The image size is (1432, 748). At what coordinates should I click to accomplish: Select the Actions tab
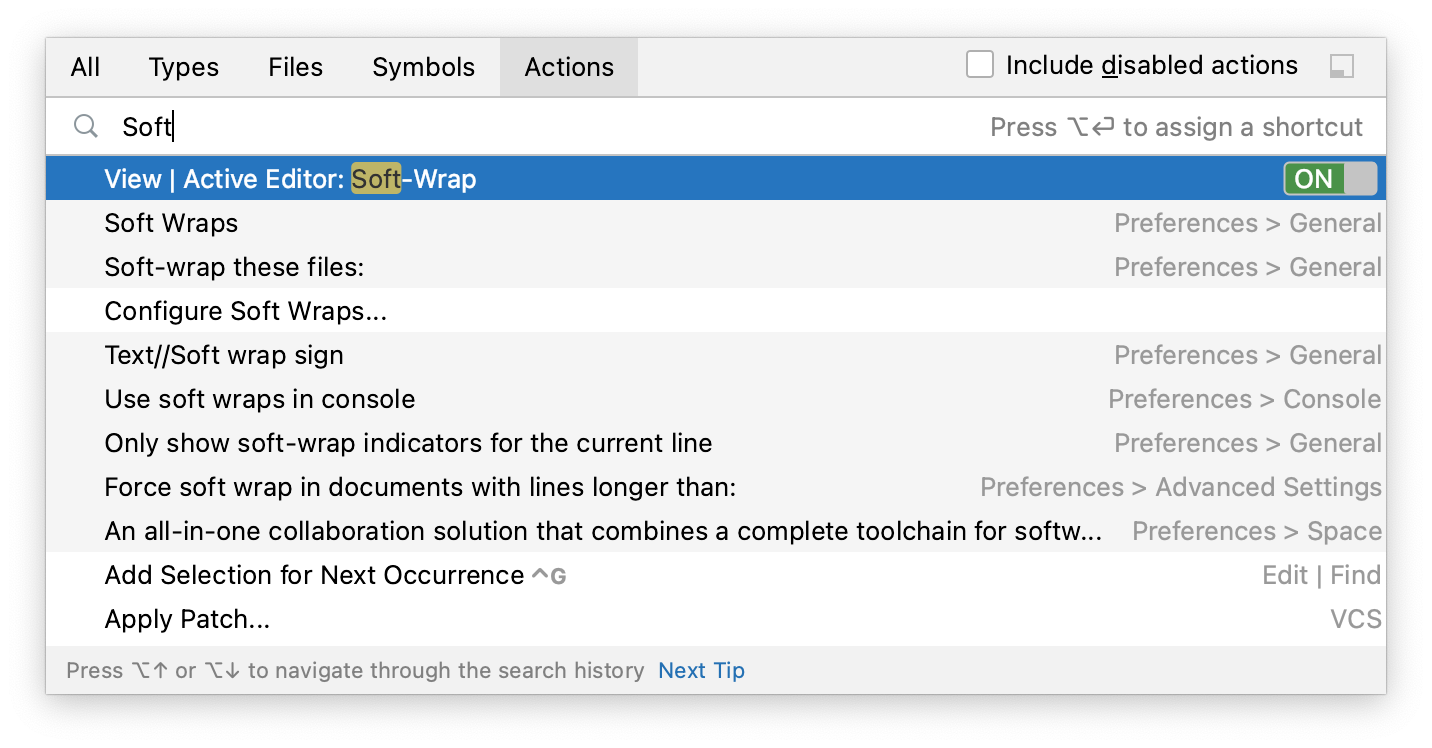tap(569, 67)
